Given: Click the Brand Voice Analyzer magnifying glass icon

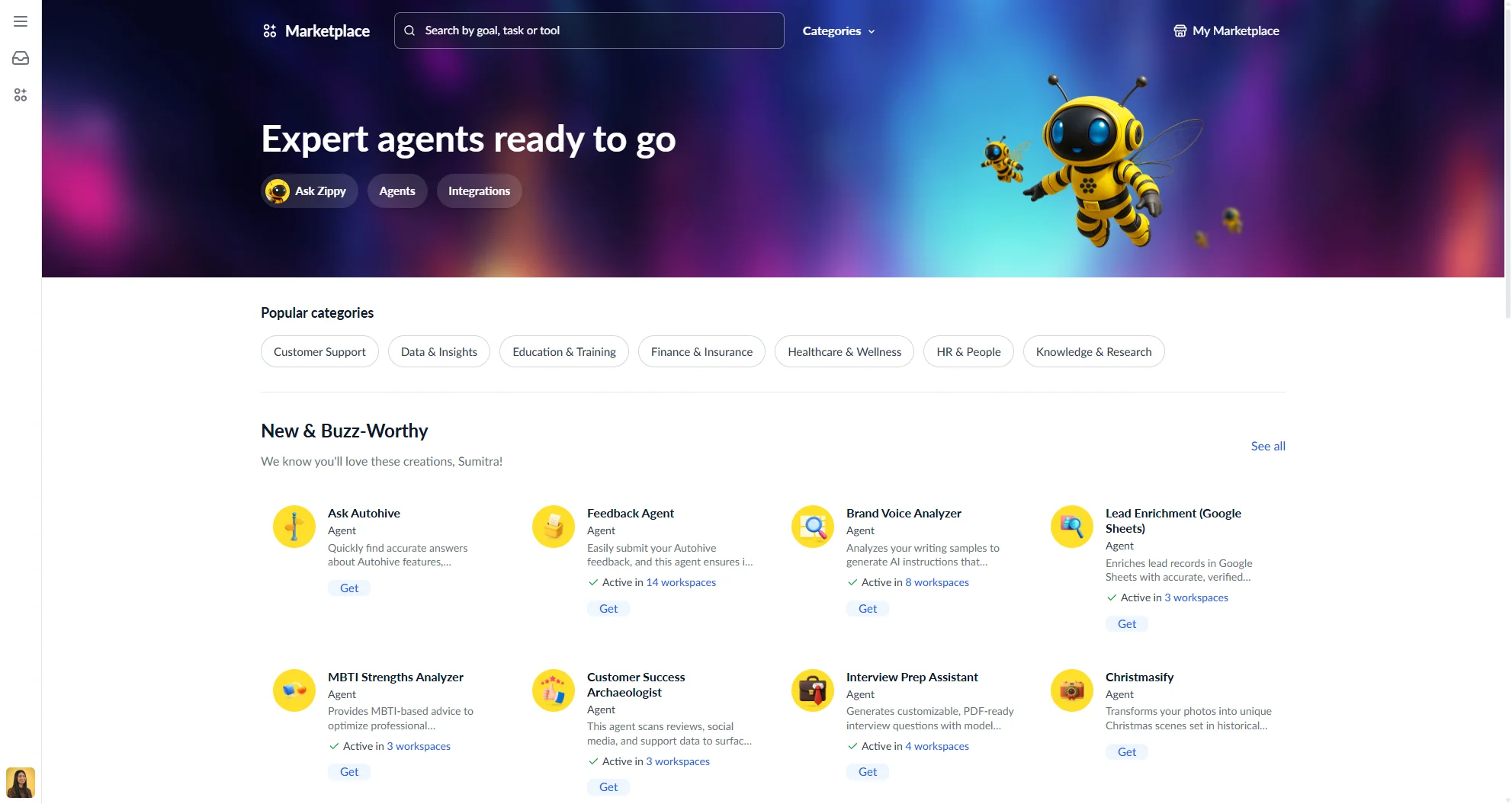Looking at the screenshot, I should (x=812, y=526).
